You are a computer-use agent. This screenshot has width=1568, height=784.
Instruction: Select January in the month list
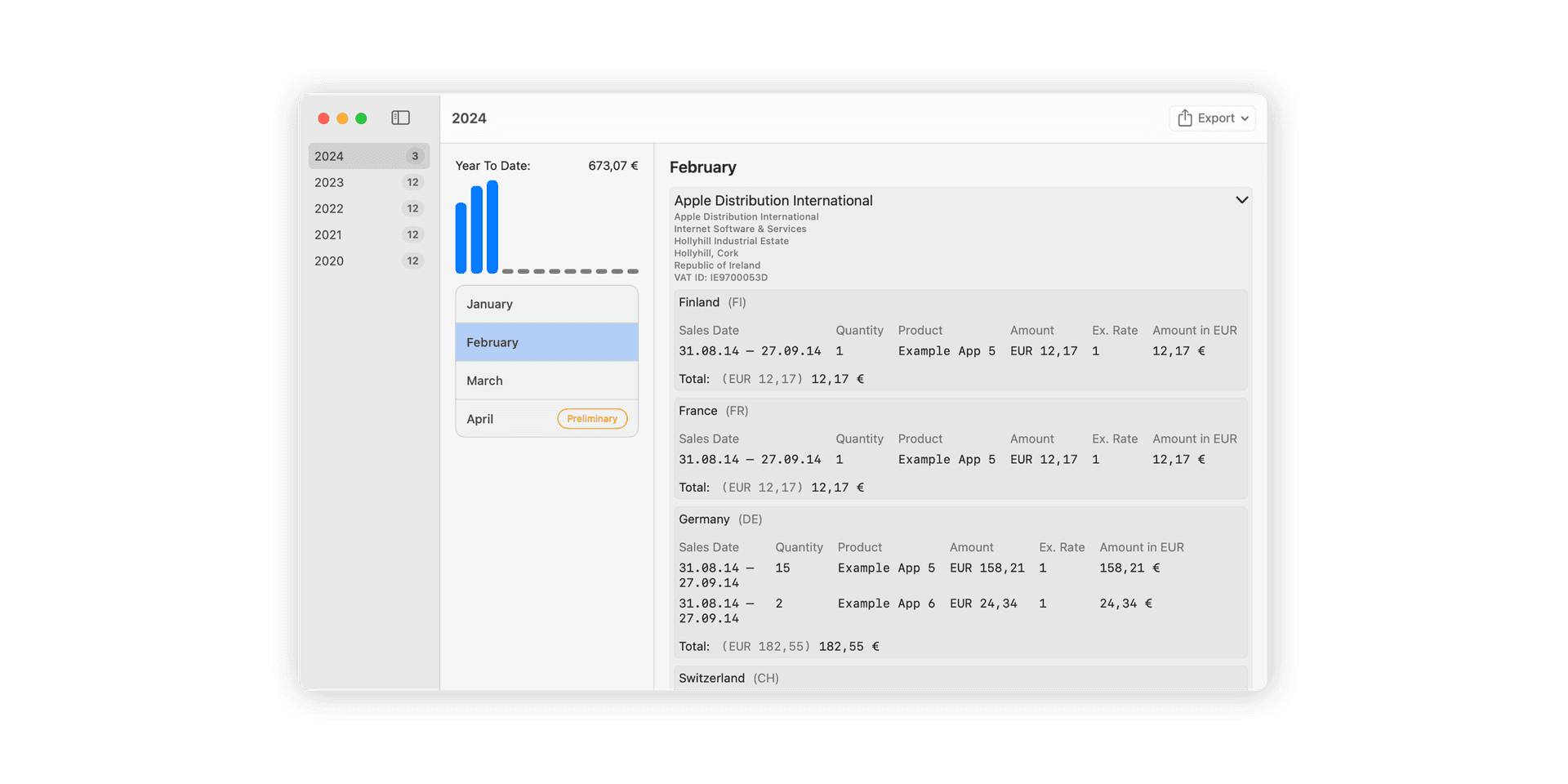point(546,304)
